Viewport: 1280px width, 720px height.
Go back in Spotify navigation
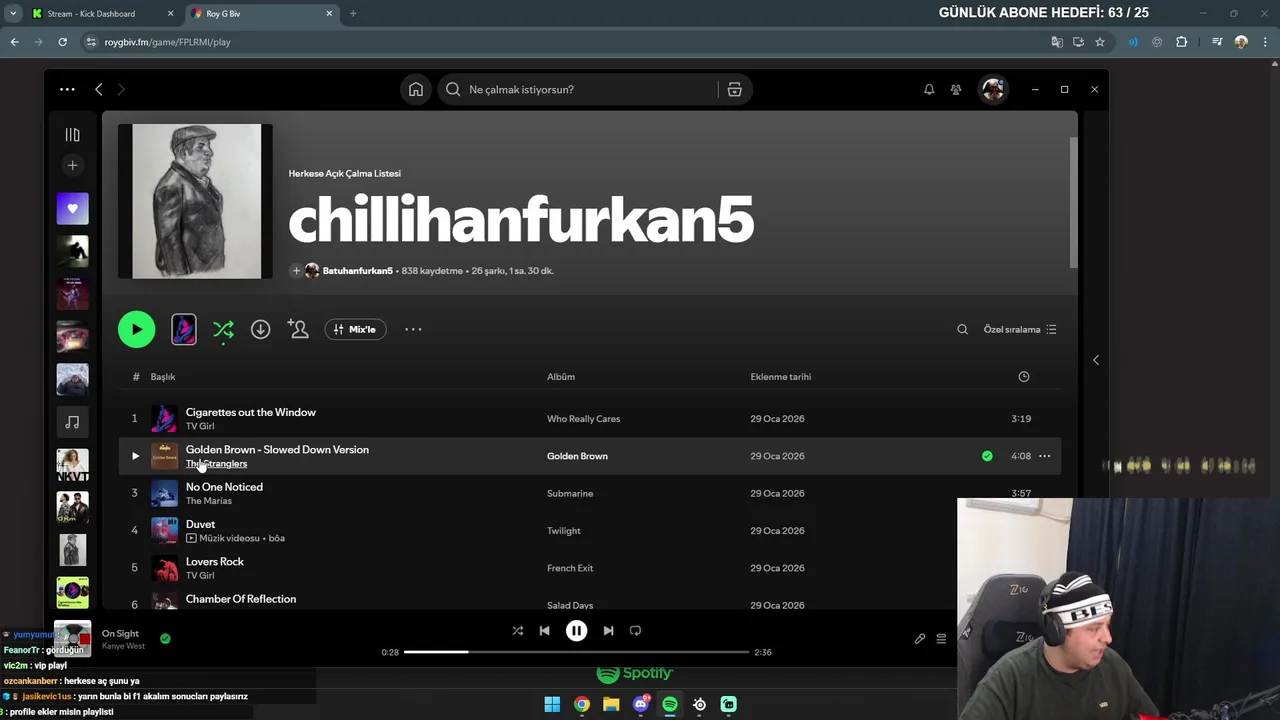pyautogui.click(x=98, y=90)
